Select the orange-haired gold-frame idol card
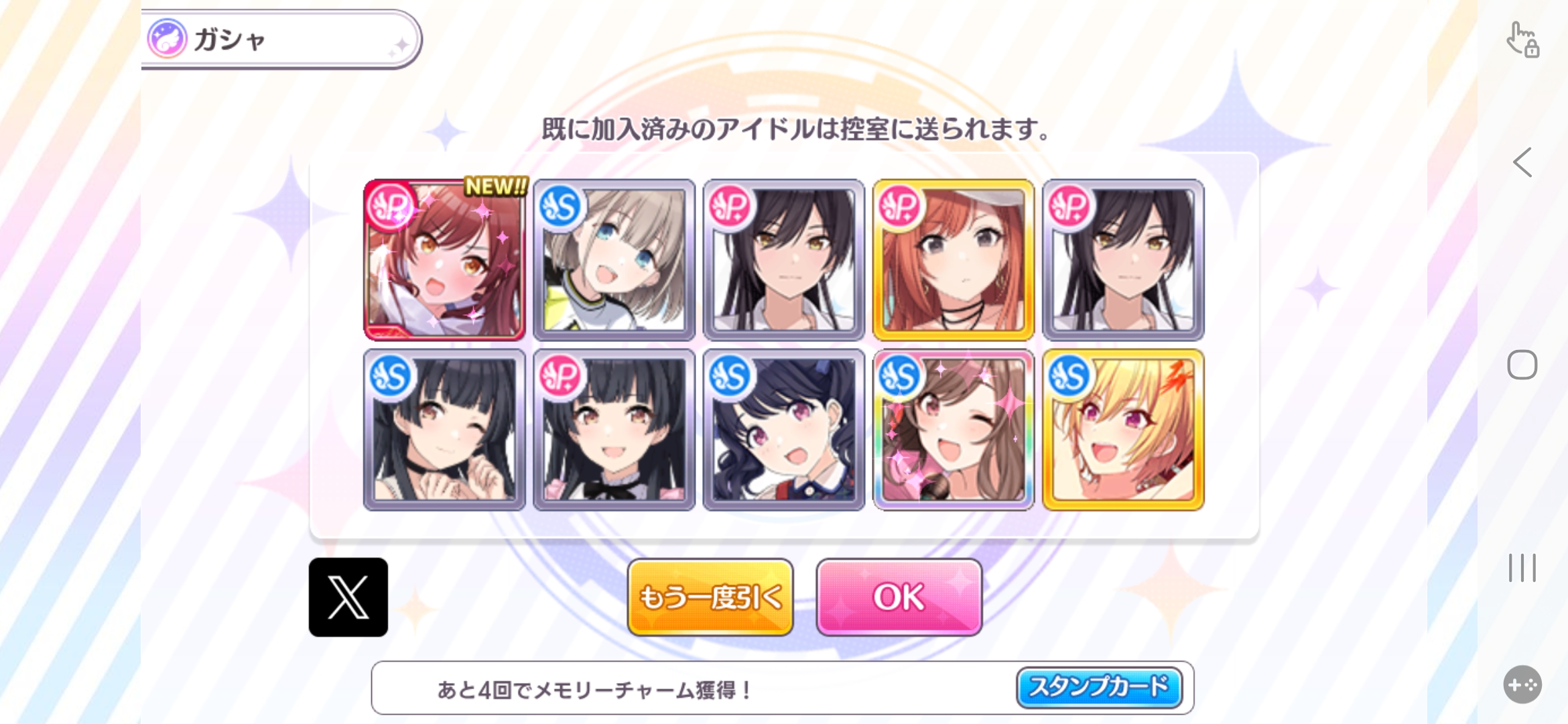Viewport: 1568px width, 724px height. [x=954, y=259]
